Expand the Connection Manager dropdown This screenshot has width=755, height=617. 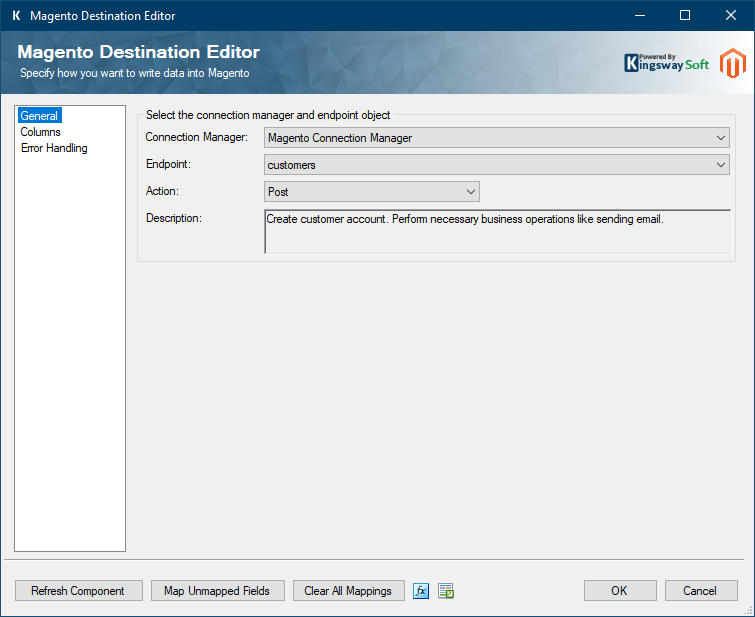[x=496, y=138]
